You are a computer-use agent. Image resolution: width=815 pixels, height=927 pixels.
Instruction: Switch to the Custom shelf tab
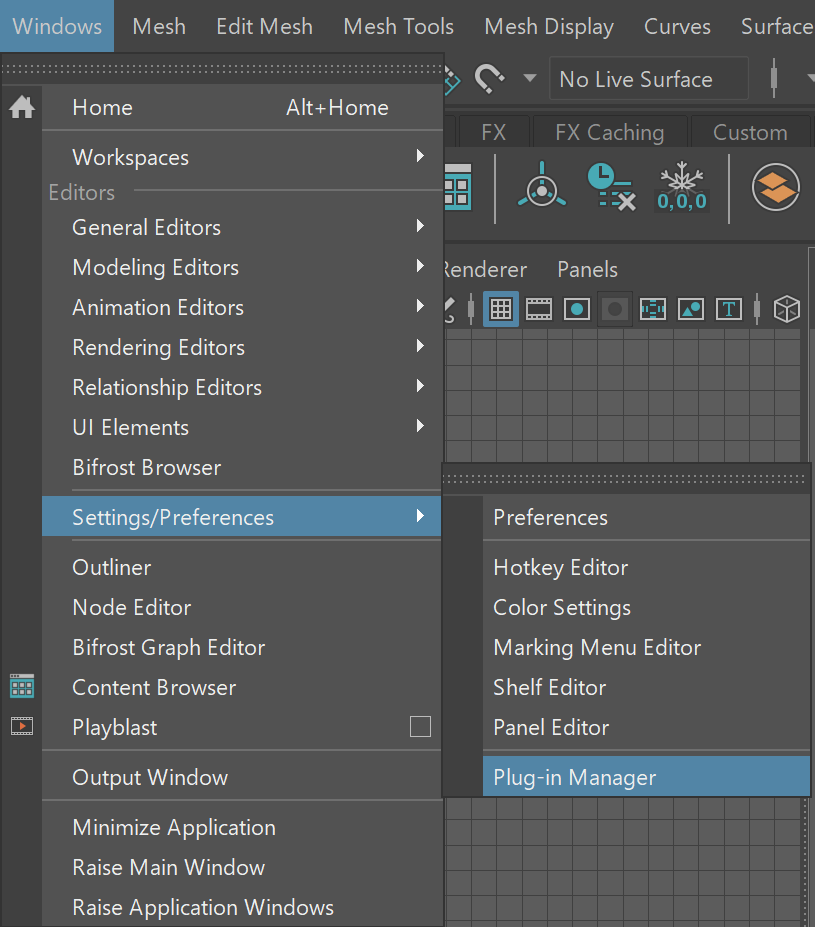[750, 132]
